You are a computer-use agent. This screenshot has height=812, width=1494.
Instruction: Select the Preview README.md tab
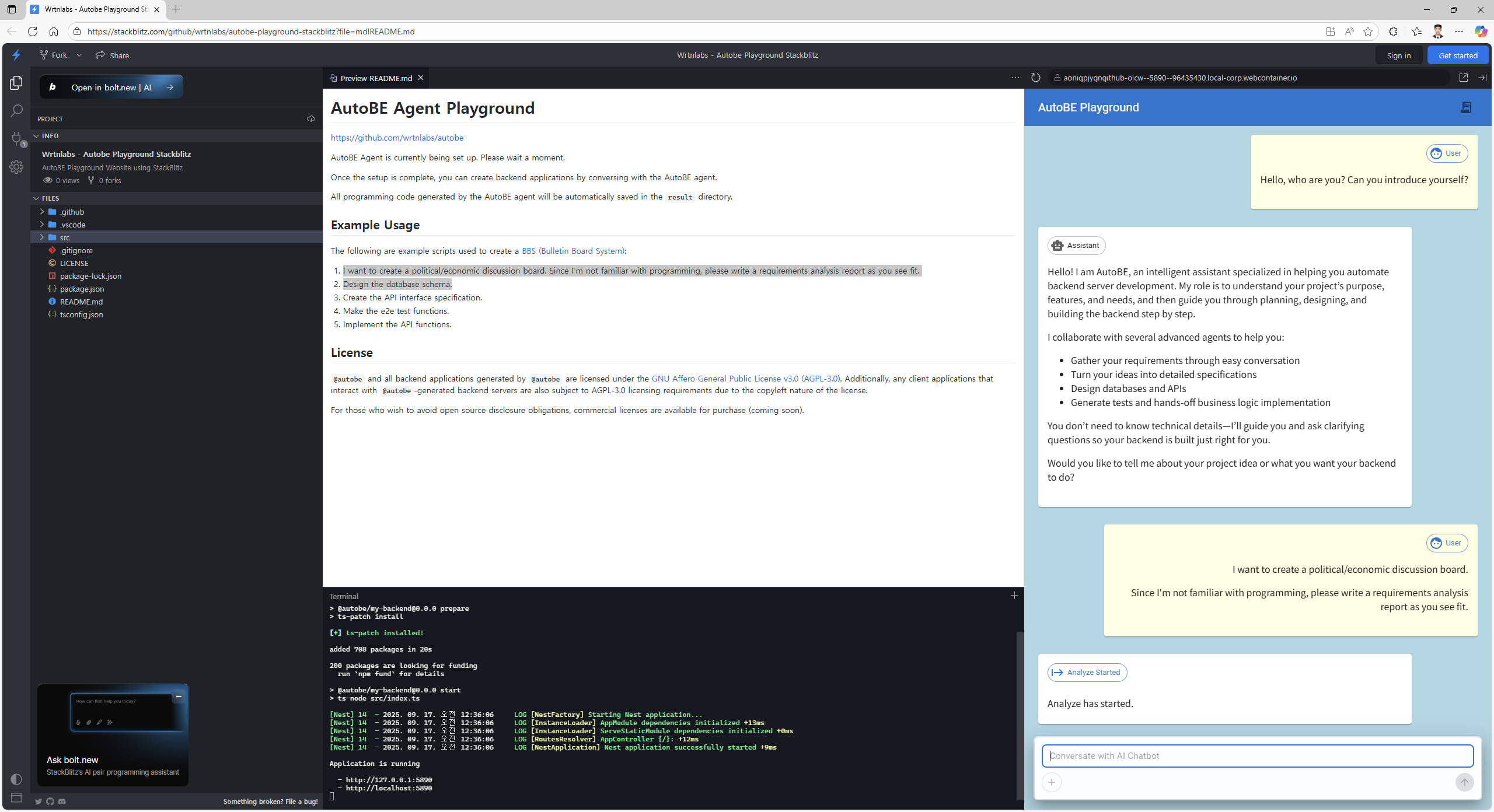376,78
